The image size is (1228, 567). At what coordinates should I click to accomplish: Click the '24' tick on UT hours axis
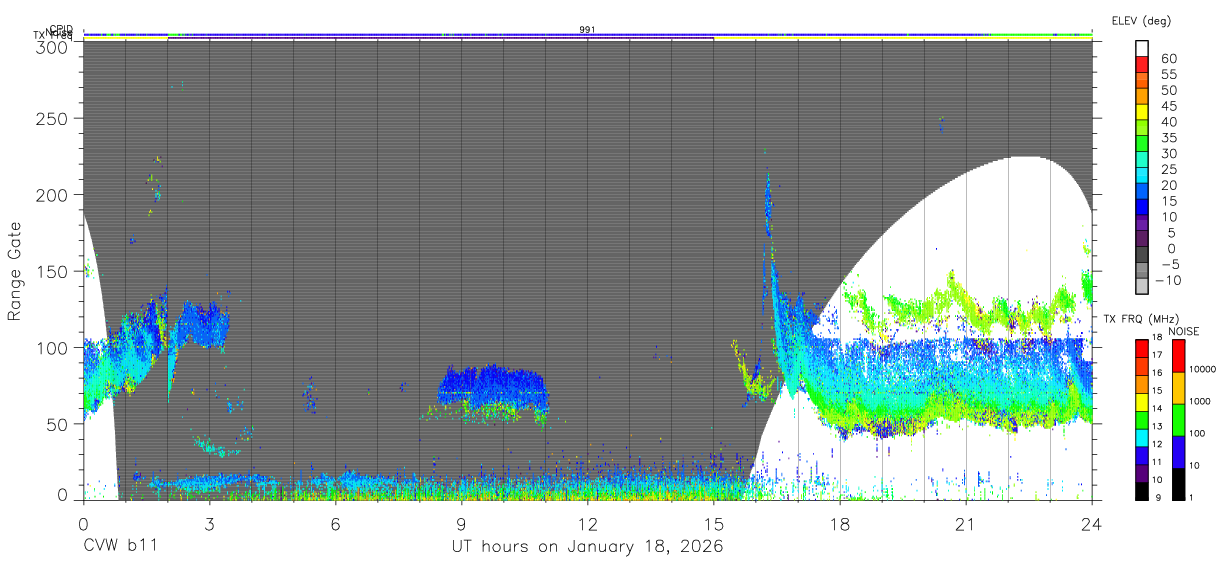[1091, 523]
